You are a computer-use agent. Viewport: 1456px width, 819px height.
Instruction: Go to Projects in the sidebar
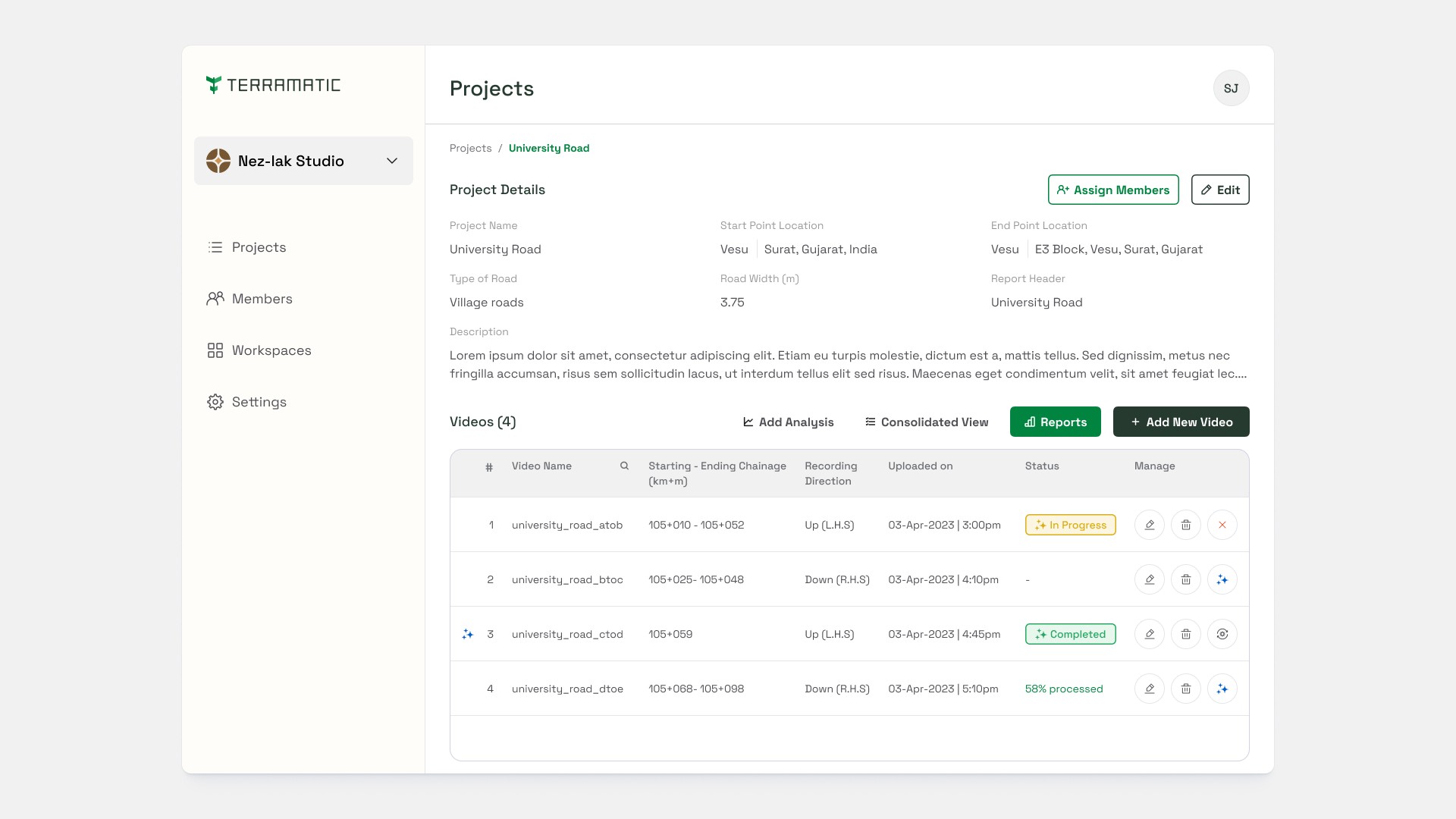point(247,247)
